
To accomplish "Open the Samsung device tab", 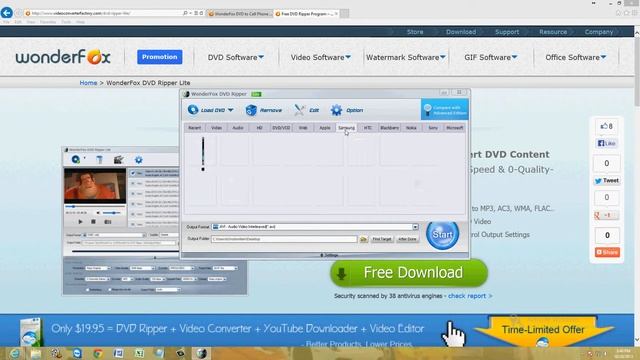I will pos(346,128).
